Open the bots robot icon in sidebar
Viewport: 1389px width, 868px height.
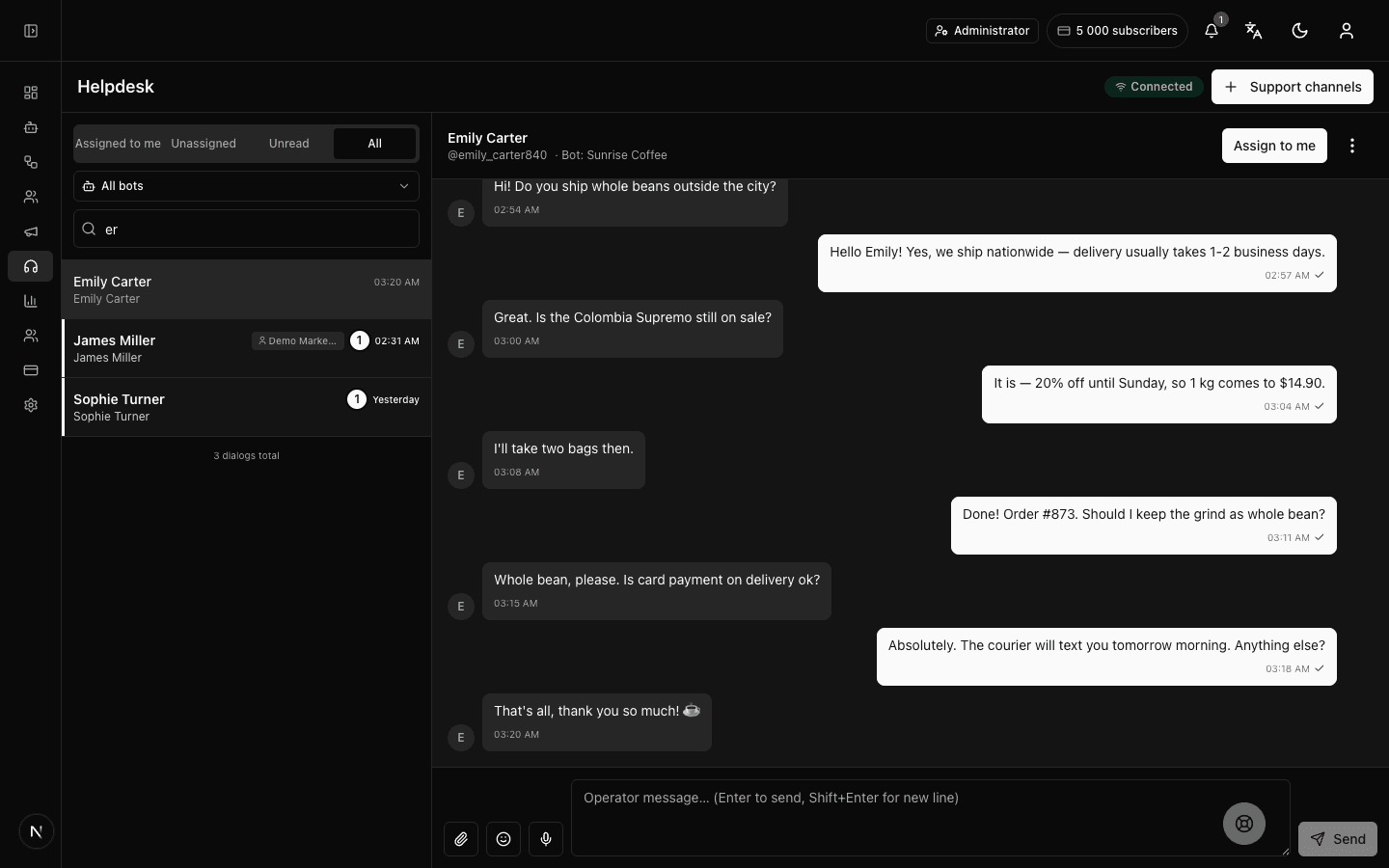(x=31, y=127)
